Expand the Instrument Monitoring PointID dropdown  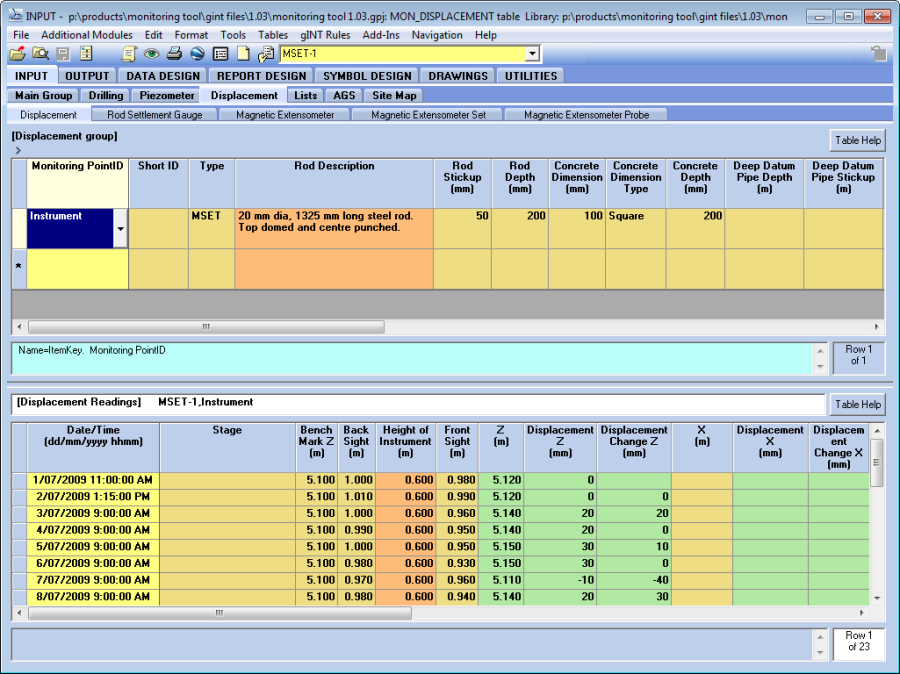pyautogui.click(x=121, y=229)
